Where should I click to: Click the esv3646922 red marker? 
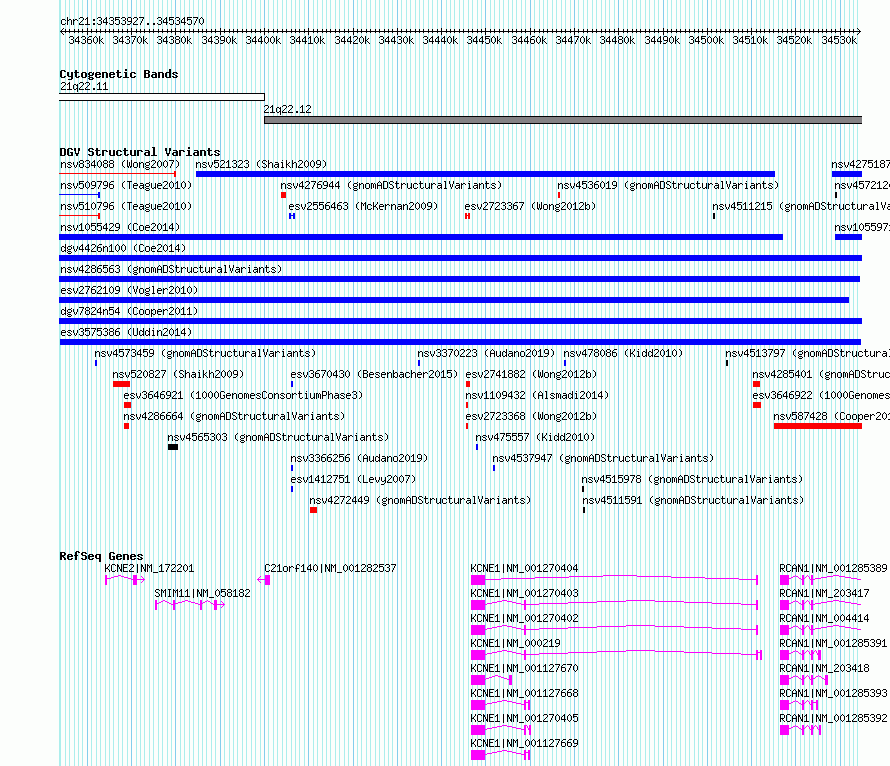757,405
